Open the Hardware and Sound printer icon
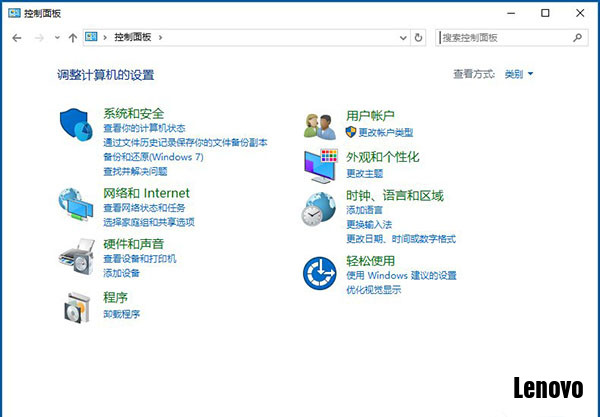 click(77, 257)
